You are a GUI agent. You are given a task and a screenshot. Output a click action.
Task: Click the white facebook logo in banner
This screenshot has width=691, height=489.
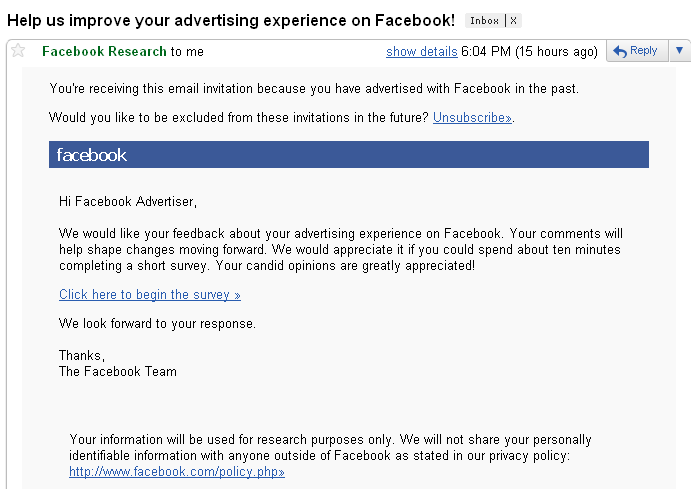coord(92,155)
